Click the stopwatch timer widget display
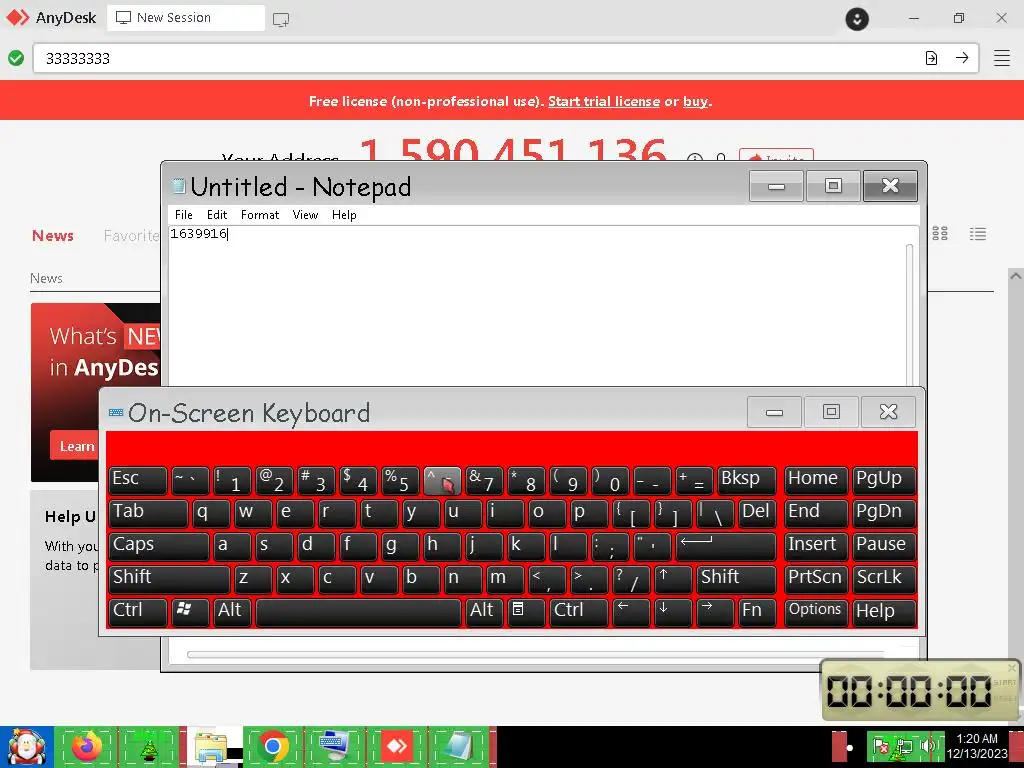 [909, 691]
